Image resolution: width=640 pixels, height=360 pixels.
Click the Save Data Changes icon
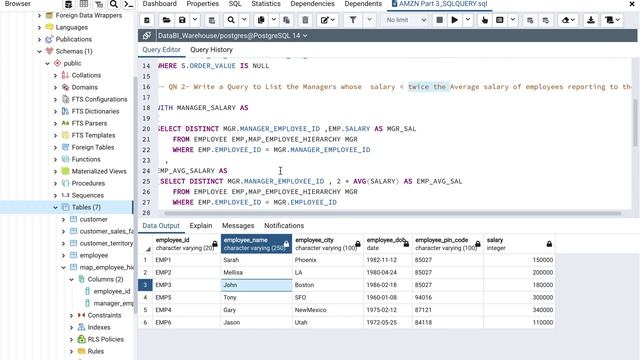[211, 20]
